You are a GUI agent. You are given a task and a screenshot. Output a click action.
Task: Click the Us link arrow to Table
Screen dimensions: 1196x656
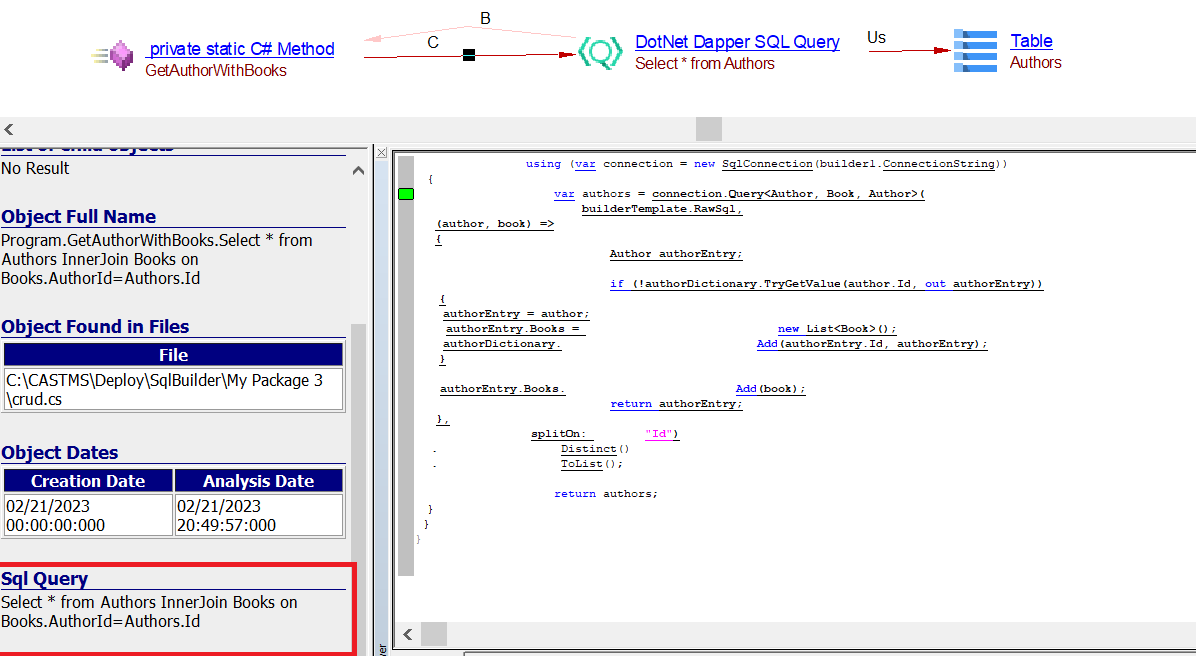coord(909,50)
